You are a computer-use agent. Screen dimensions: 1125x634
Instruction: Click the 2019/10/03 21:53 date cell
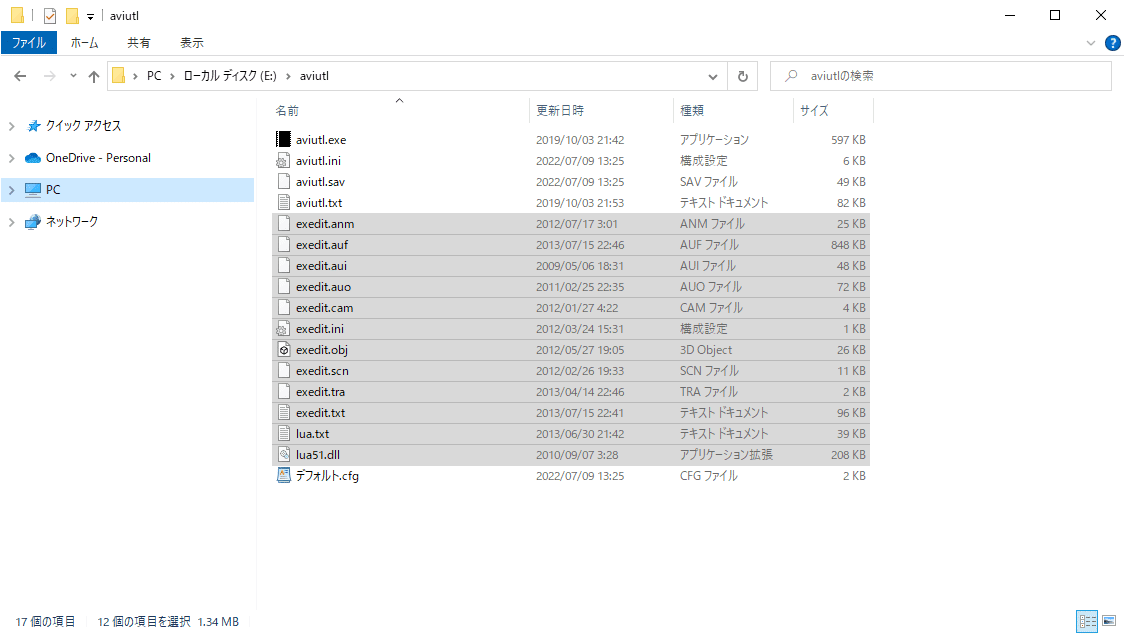click(x=580, y=203)
